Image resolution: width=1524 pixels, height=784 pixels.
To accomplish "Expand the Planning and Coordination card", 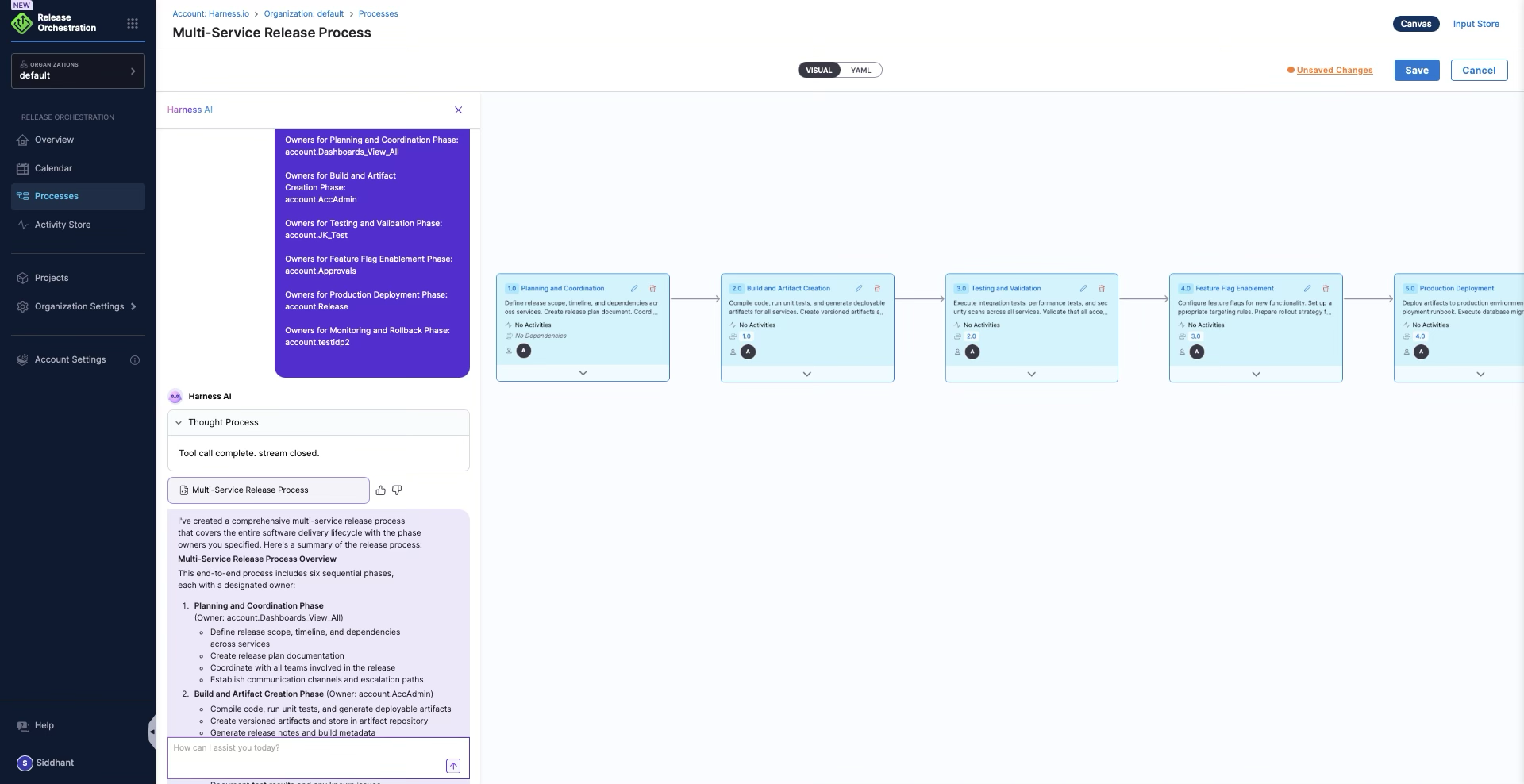I will (x=583, y=373).
